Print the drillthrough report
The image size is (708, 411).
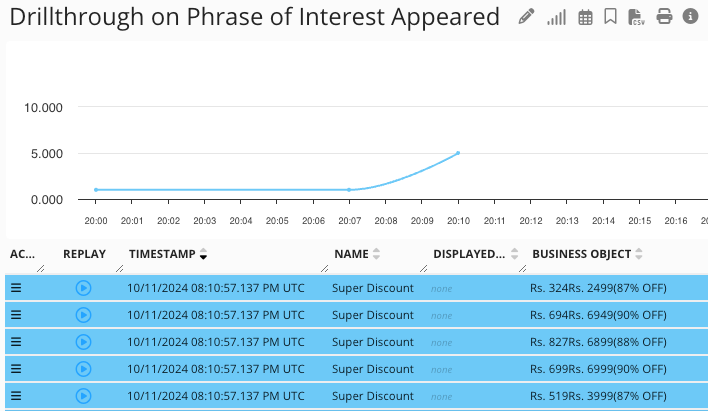tap(664, 17)
